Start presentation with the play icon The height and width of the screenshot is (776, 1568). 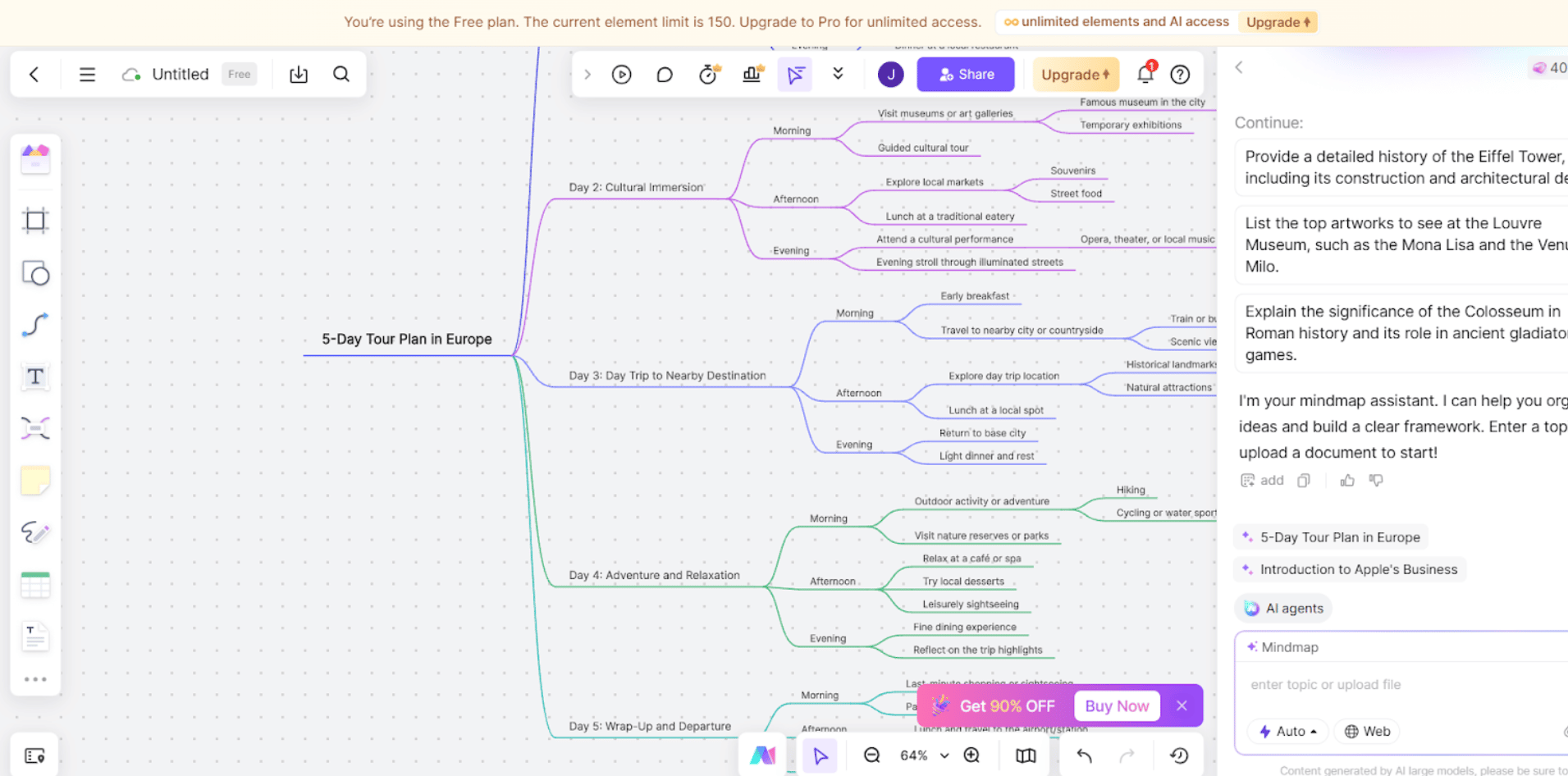[622, 75]
